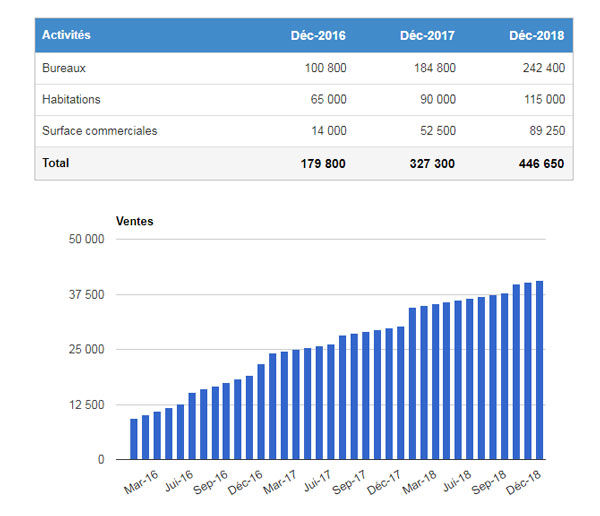Click the Déc-17 axis label
Screen dimensions: 600x516
click(x=383, y=482)
